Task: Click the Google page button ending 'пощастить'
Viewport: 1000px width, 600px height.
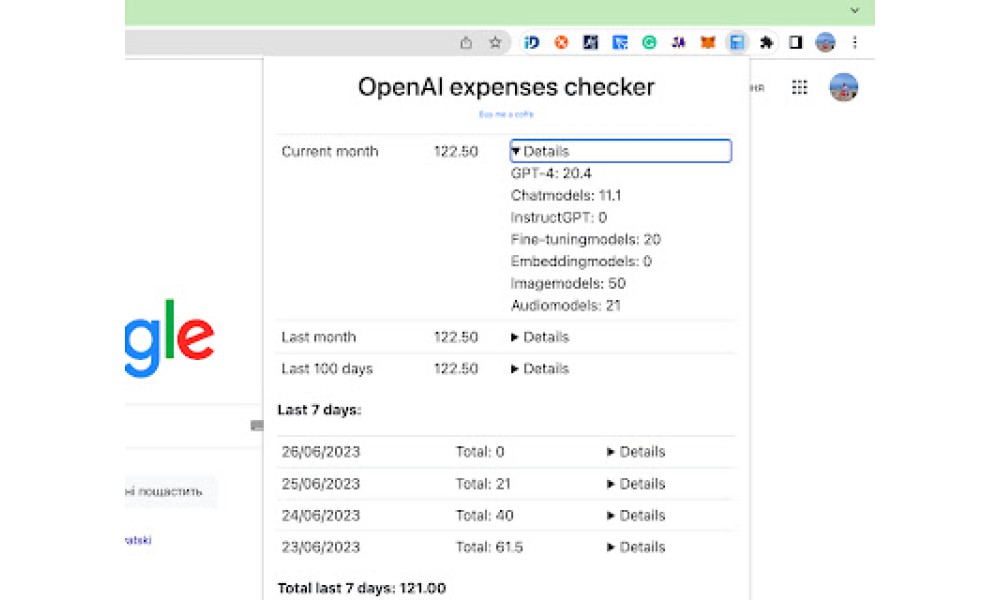Action: coord(170,492)
